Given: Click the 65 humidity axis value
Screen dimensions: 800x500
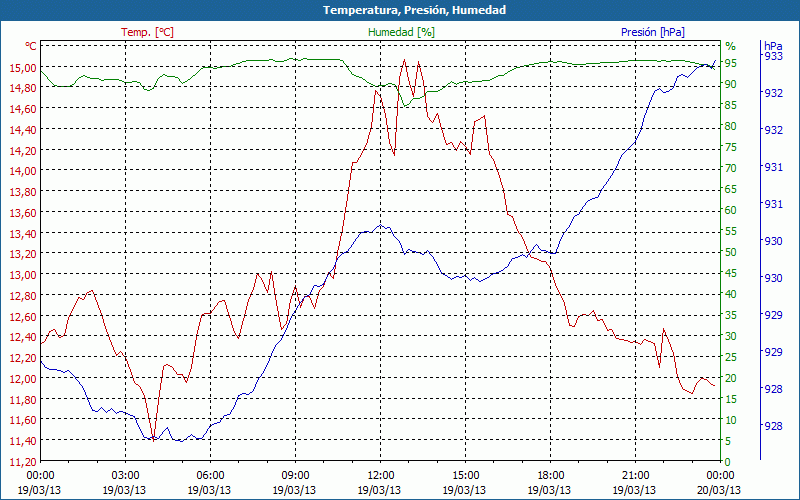Looking at the screenshot, I should 731,189.
